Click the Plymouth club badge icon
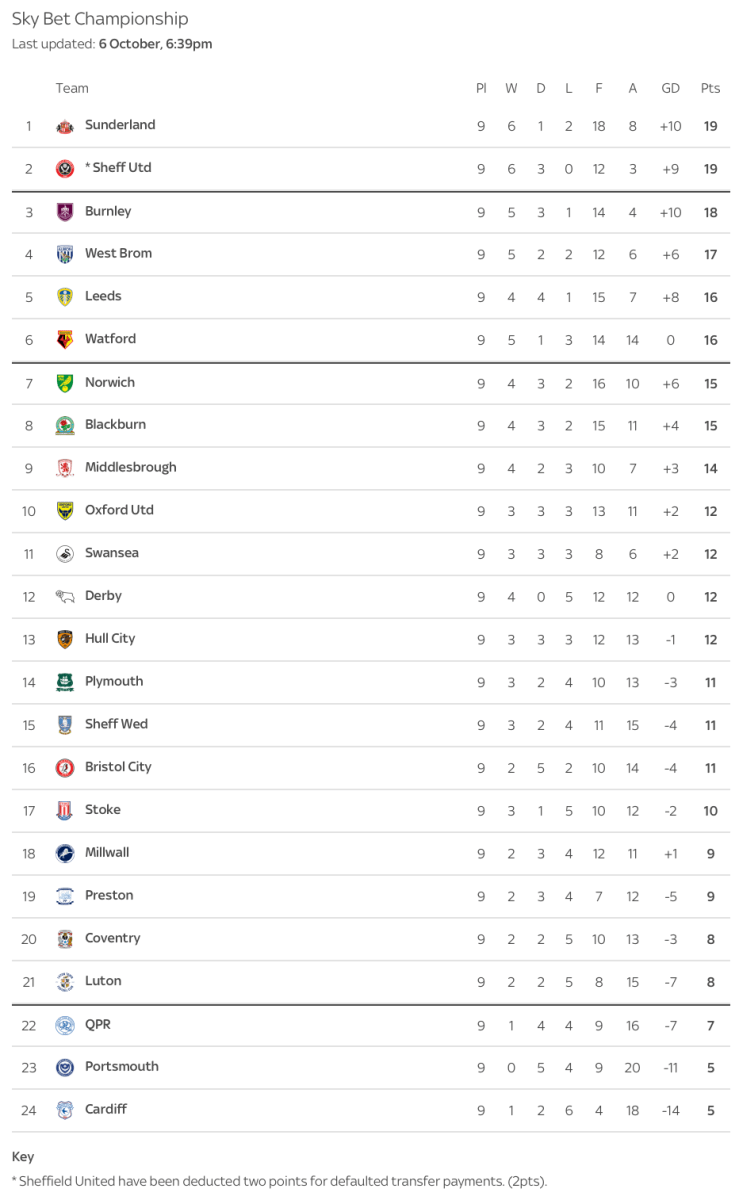The height and width of the screenshot is (1200, 739). point(65,682)
